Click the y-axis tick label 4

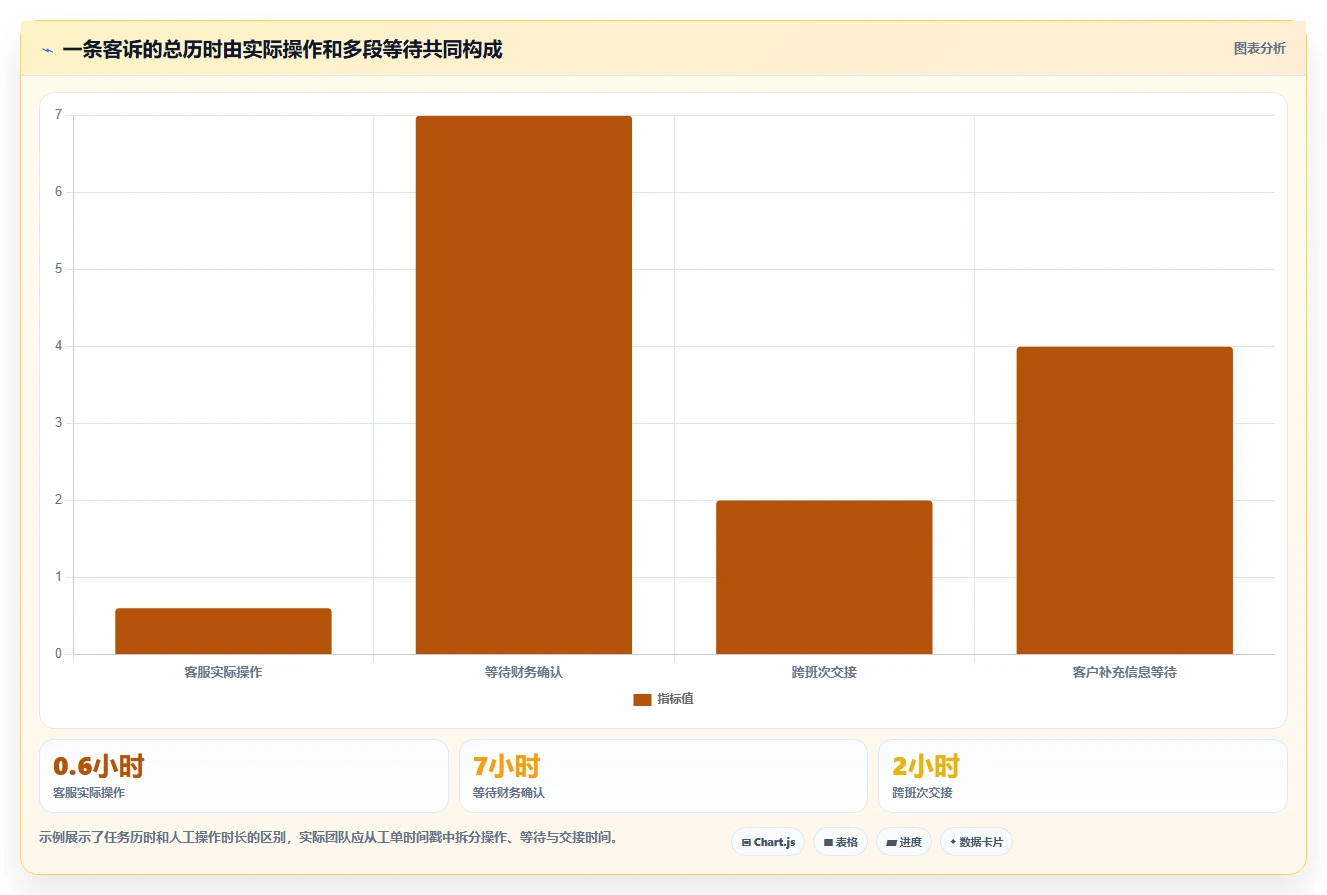tap(58, 346)
